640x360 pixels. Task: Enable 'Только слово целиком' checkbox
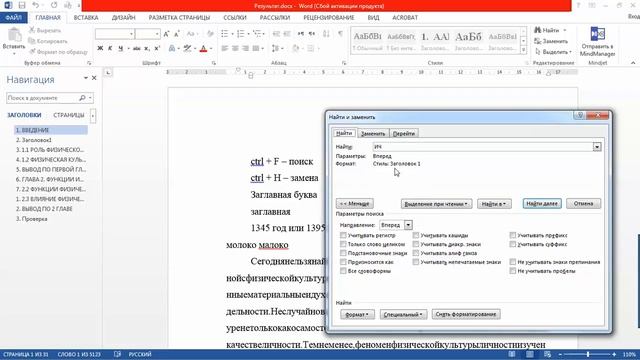pyautogui.click(x=343, y=244)
